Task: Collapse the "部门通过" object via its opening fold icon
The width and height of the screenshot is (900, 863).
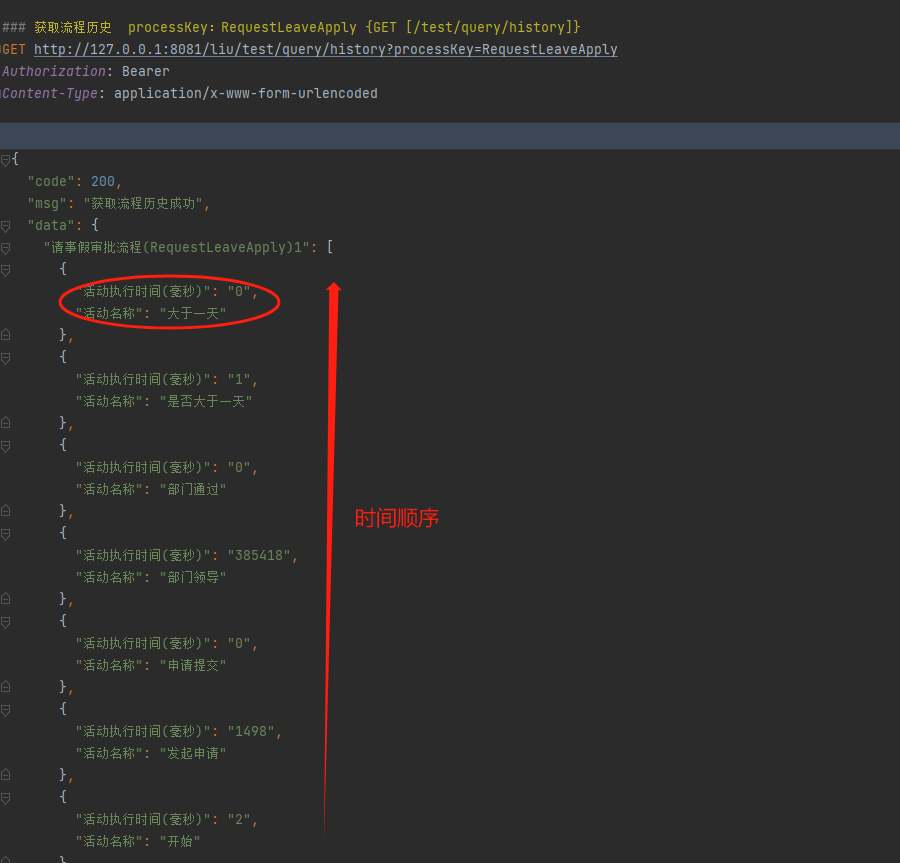Action: 6,446
